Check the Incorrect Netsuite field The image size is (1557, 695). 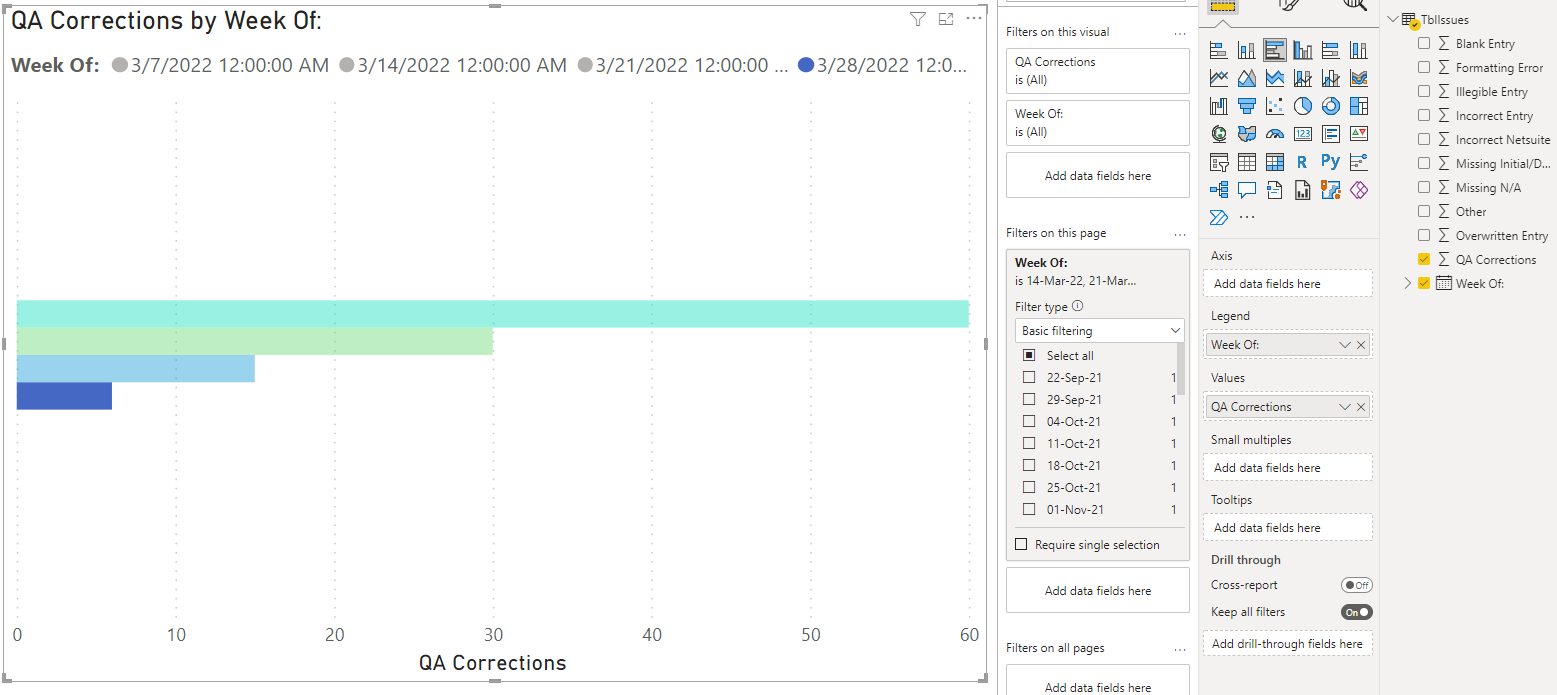(x=1424, y=139)
